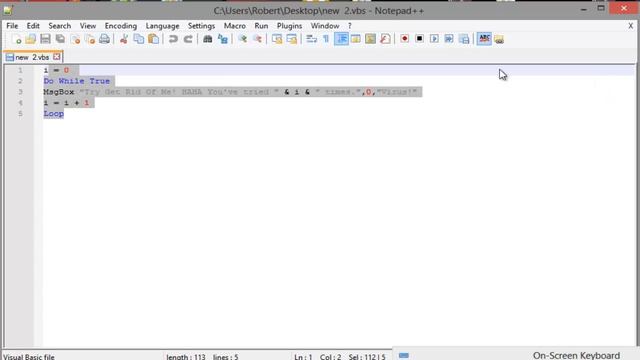
Task: Toggle the word wrap toolbar icon
Action: (x=311, y=39)
